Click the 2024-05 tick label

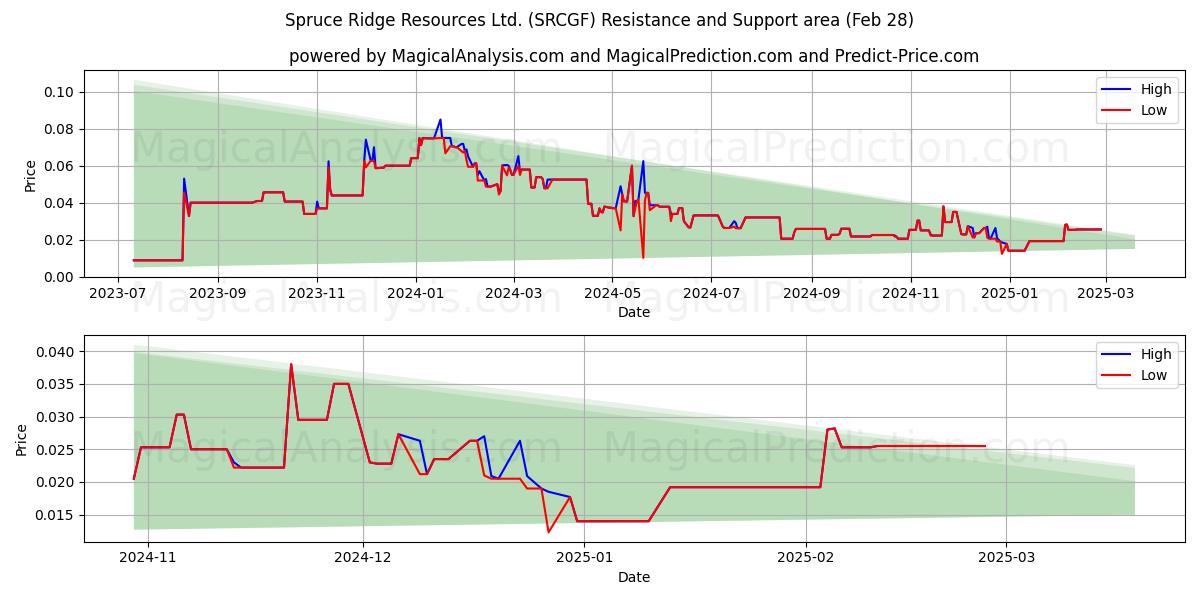coord(613,294)
